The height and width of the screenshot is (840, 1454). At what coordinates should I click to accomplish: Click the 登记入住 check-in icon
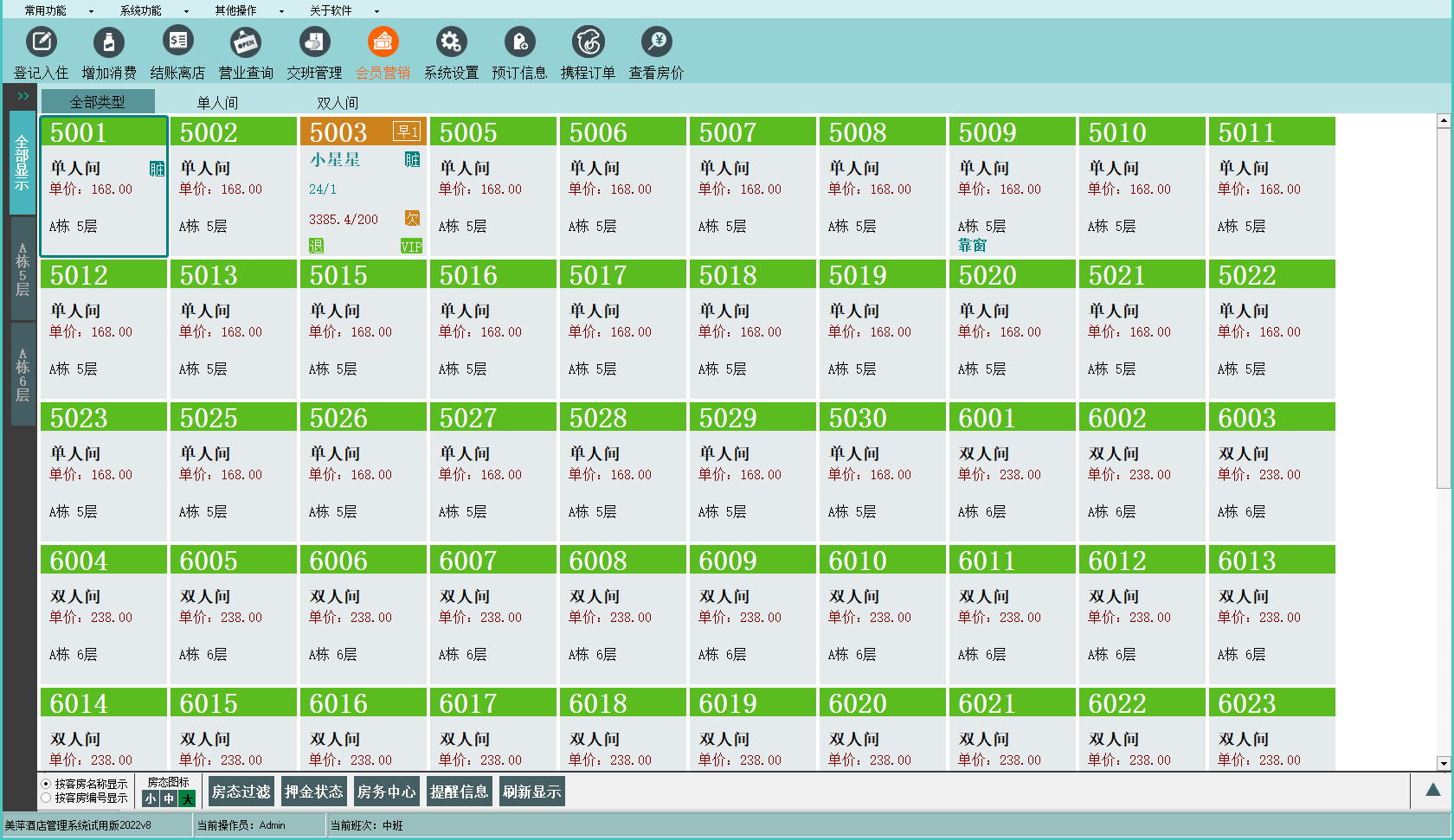41,42
